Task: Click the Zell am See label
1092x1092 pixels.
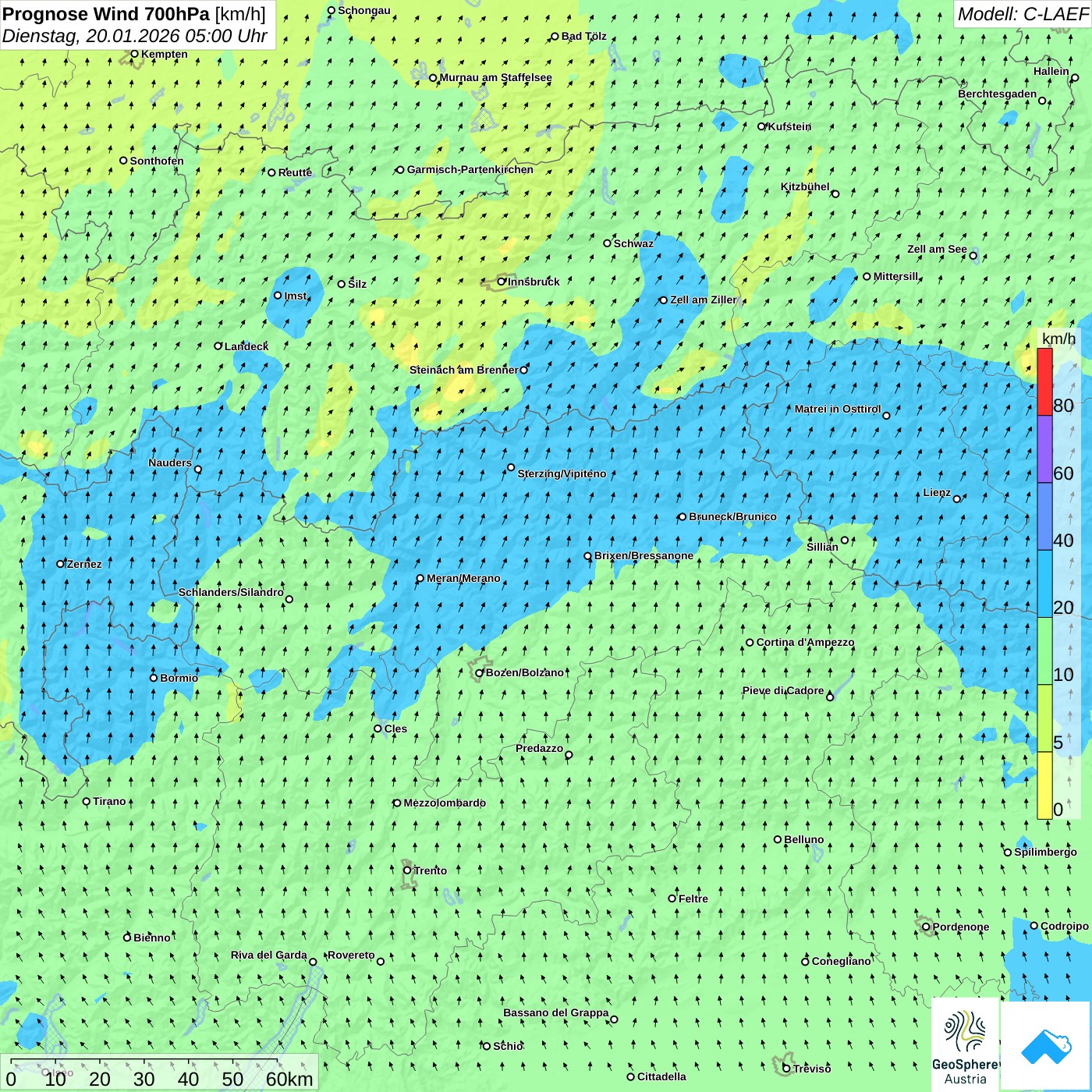Action: click(937, 249)
